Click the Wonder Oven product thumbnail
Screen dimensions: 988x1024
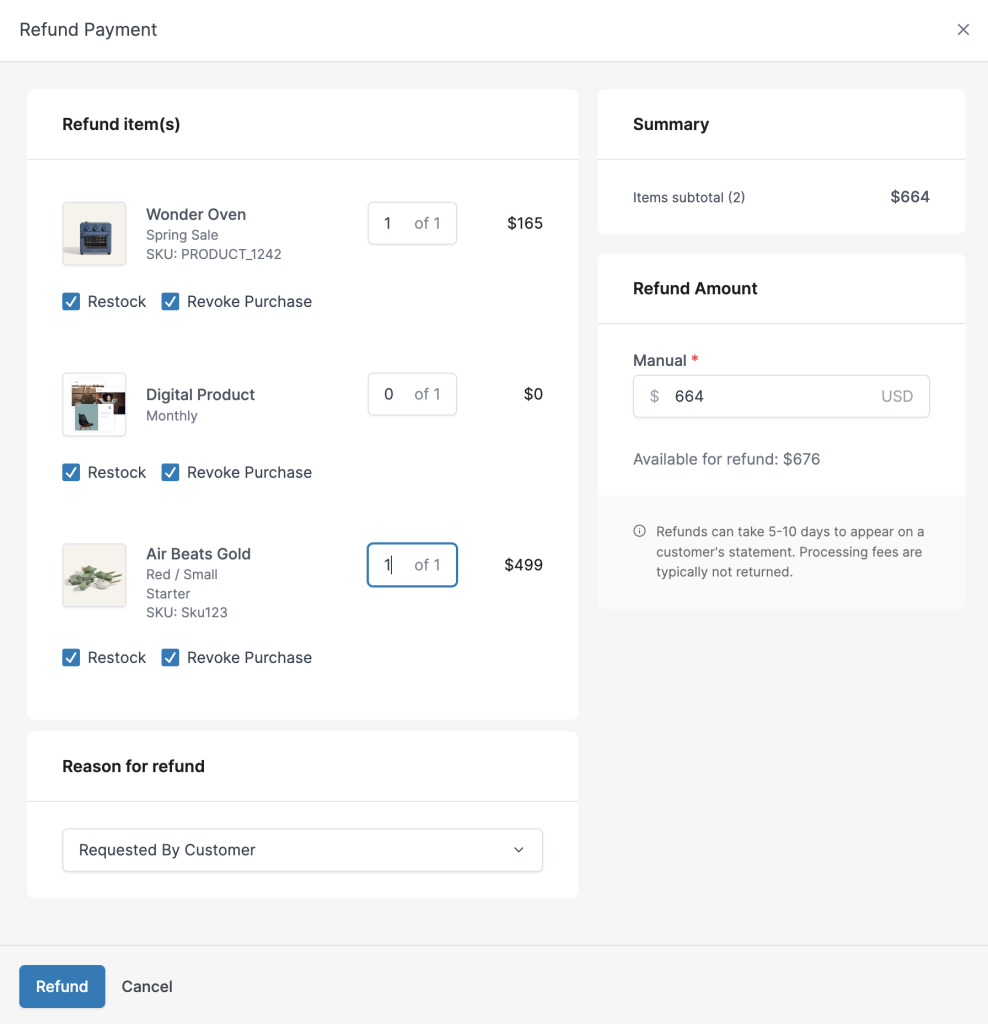point(94,234)
